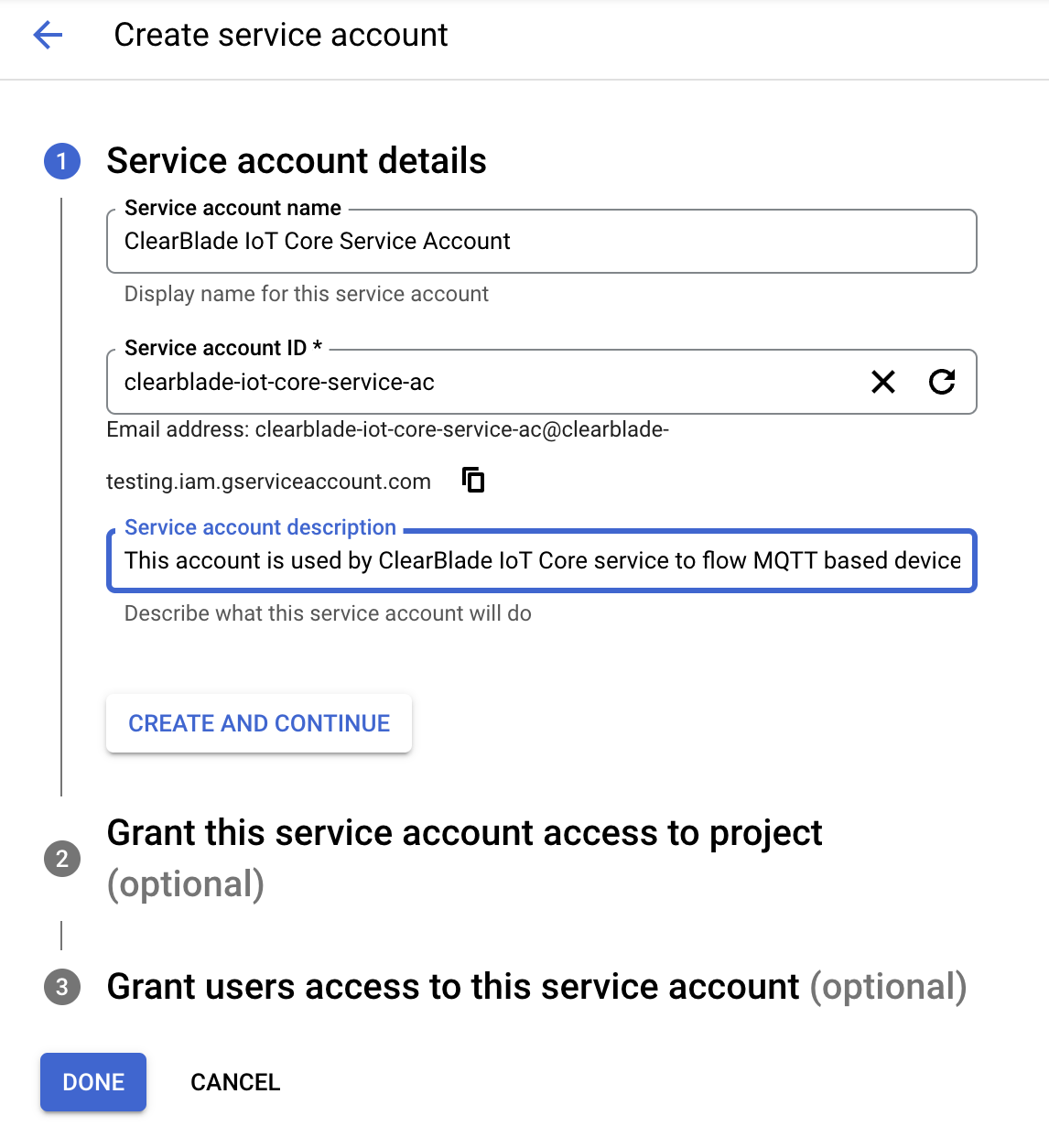Viewport: 1049px width, 1148px height.
Task: Click the step 3 number badge
Action: tap(62, 987)
